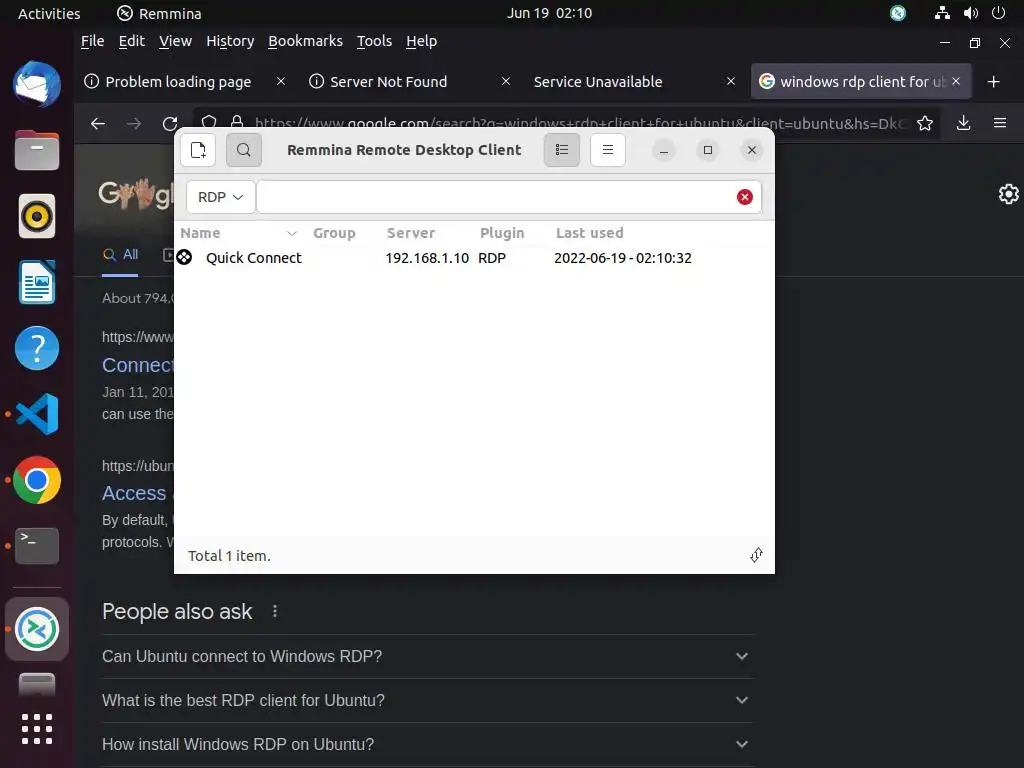Sort by Last used column header
Screen dimensions: 1024x768
click(x=590, y=233)
